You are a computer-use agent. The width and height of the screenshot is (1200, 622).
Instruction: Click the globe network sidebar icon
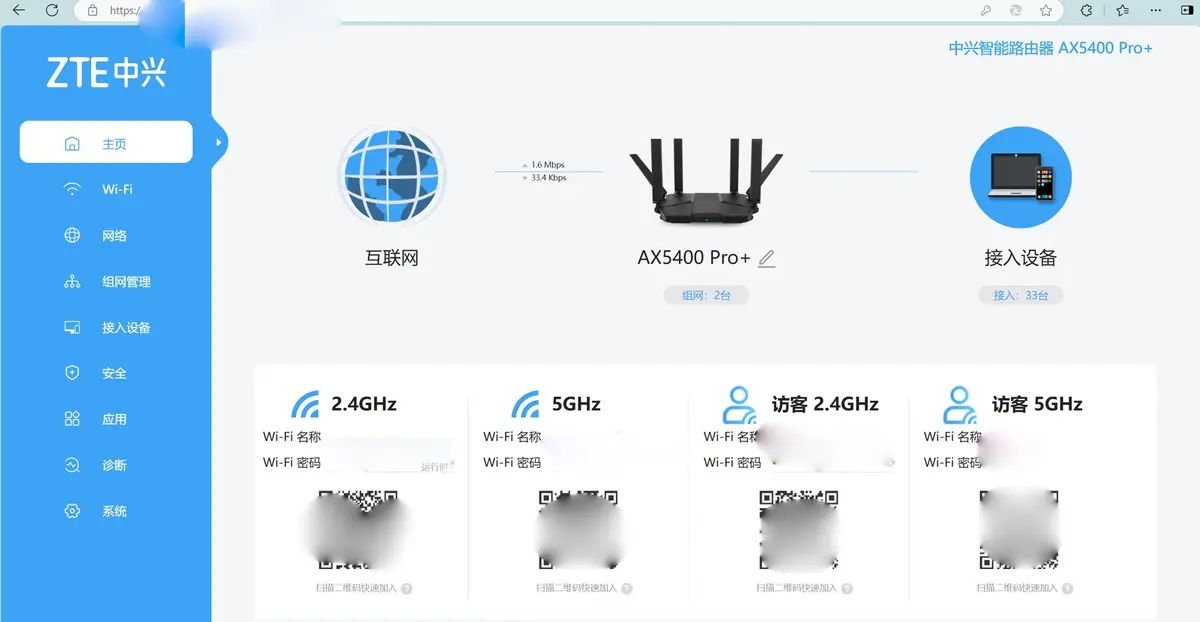pyautogui.click(x=72, y=236)
